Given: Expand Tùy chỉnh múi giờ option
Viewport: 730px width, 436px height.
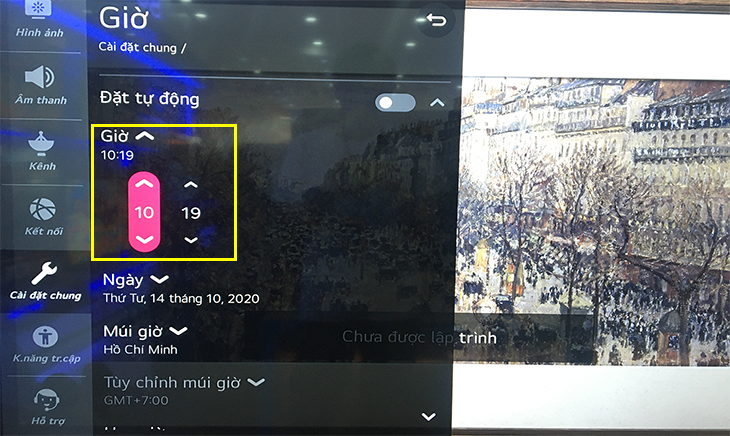Looking at the screenshot, I should click(x=256, y=382).
